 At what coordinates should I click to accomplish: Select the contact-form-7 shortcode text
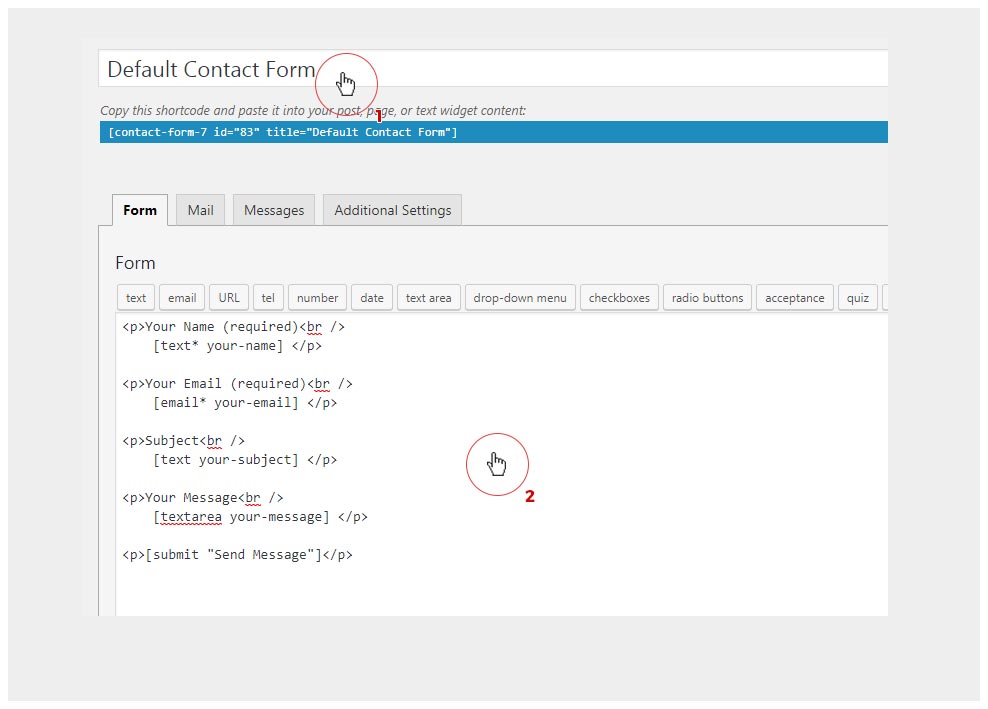pos(283,132)
